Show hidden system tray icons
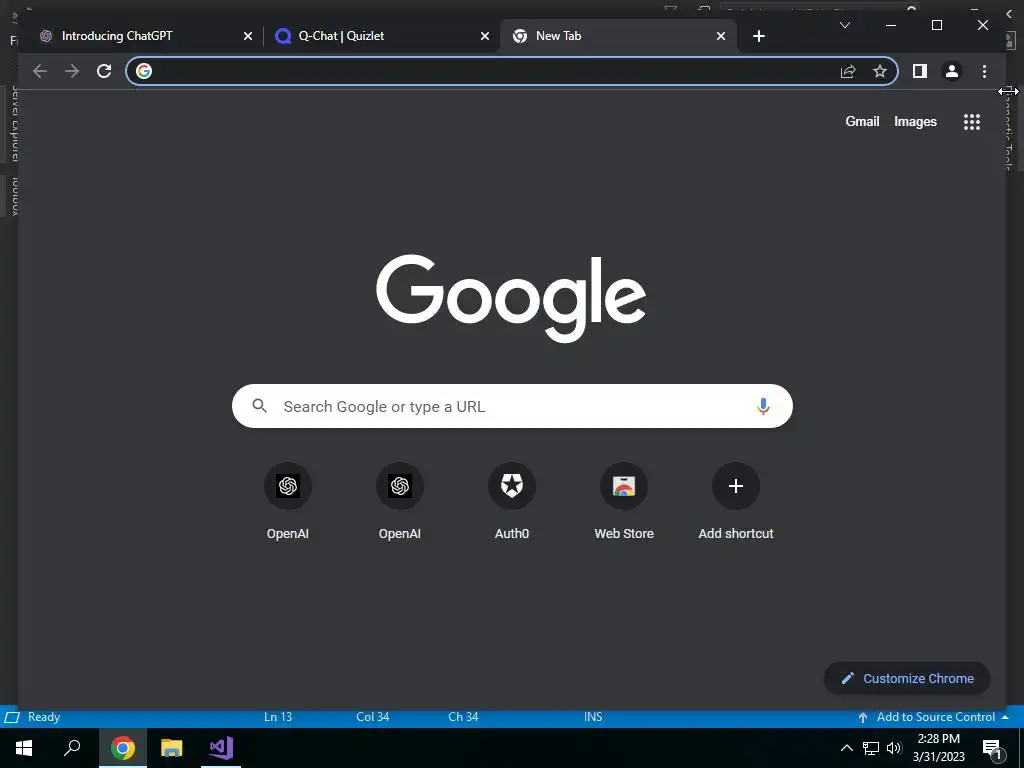The width and height of the screenshot is (1024, 768). pyautogui.click(x=846, y=748)
